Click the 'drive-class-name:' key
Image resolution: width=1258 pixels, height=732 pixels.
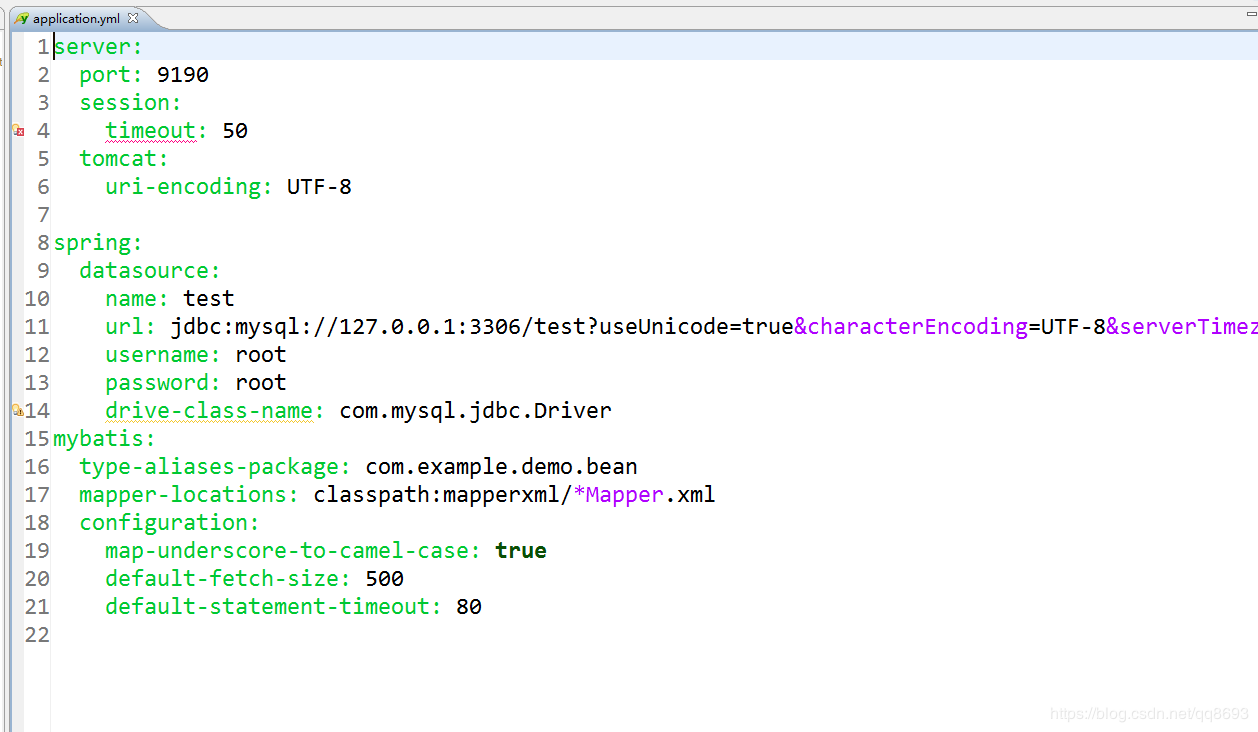[215, 411]
